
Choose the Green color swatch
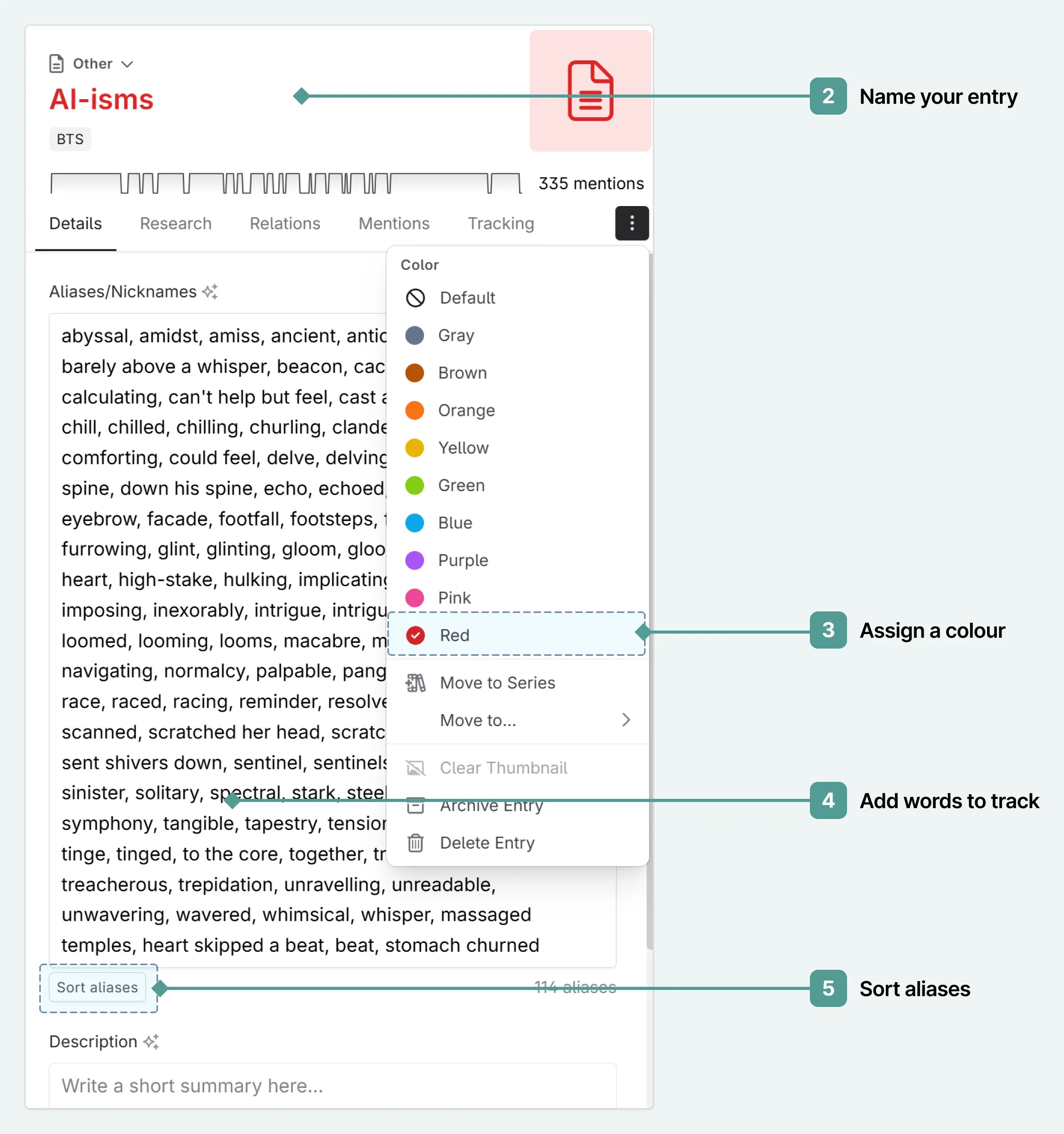(x=415, y=485)
